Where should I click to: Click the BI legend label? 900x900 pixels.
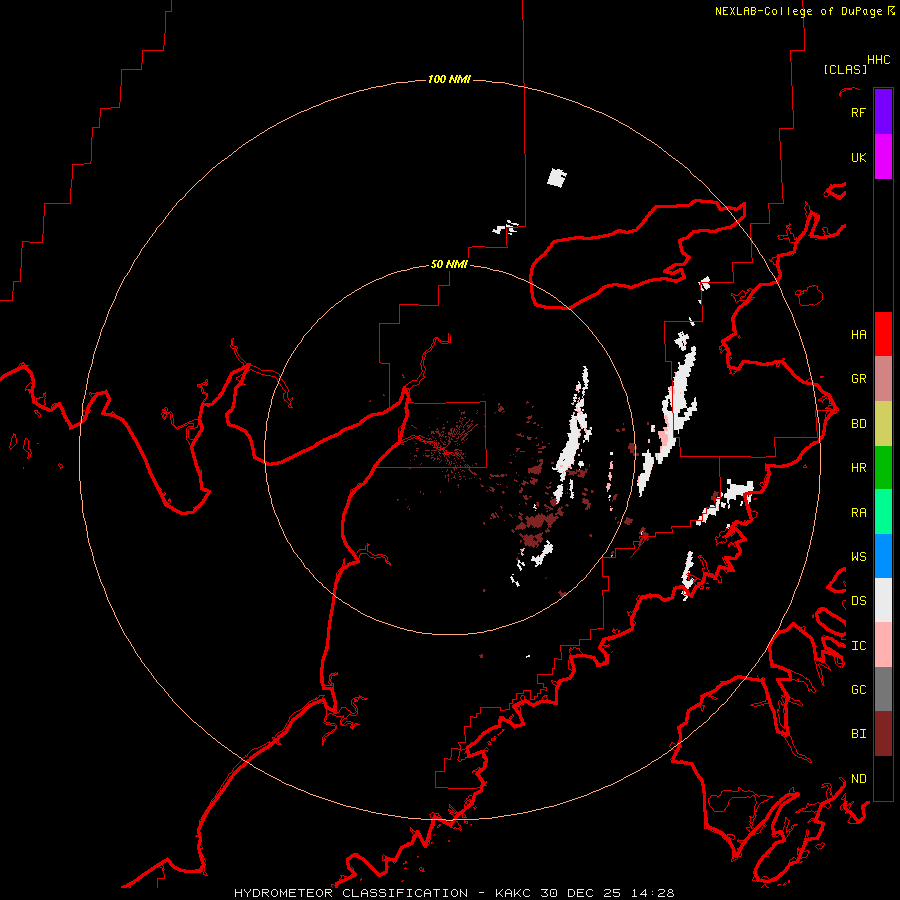click(x=858, y=734)
